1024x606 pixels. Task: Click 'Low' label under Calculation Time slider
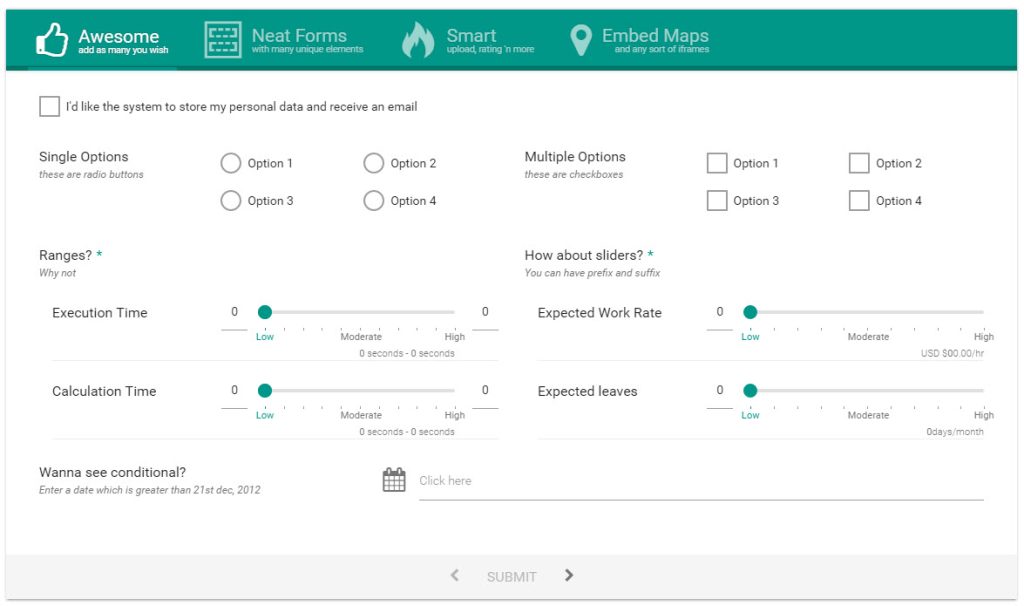coord(264,415)
